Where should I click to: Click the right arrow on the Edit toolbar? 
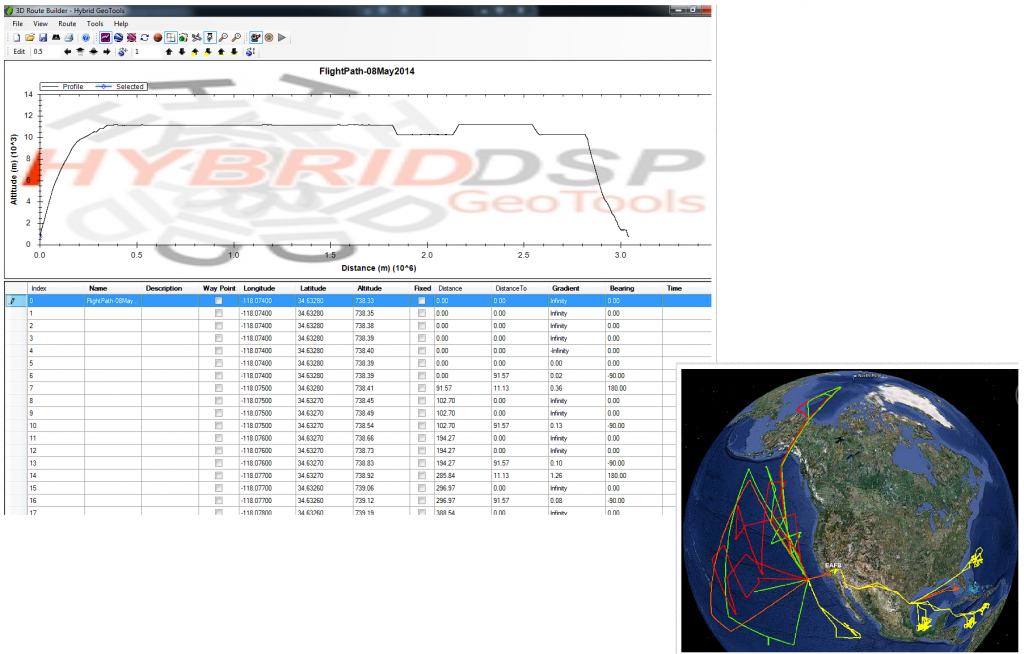pyautogui.click(x=106, y=52)
